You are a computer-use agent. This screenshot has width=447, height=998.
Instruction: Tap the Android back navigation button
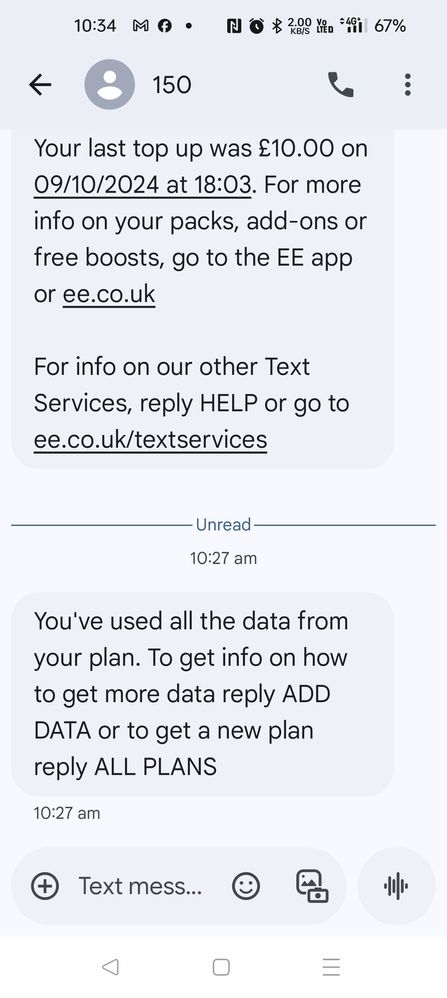[x=110, y=967]
